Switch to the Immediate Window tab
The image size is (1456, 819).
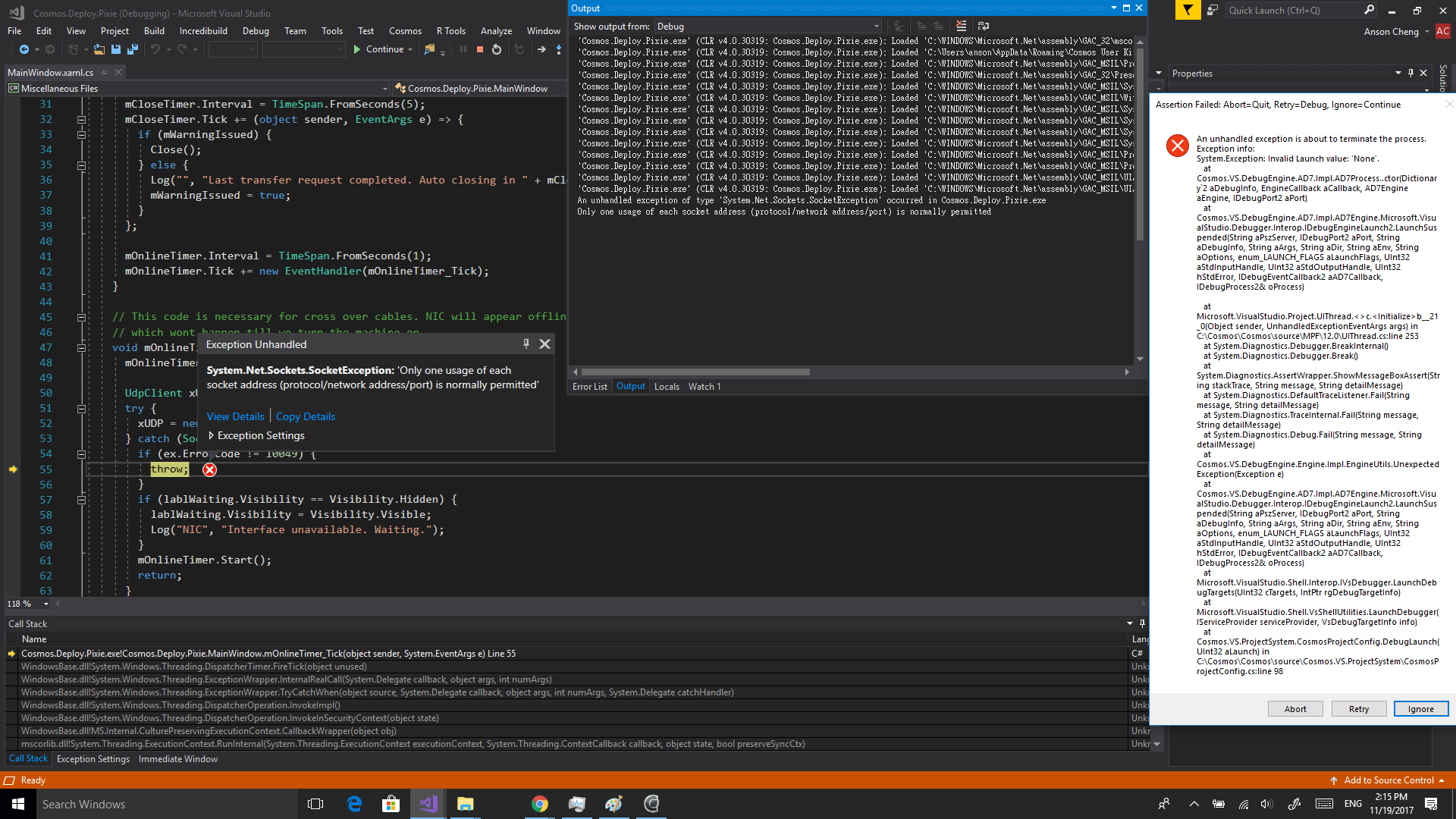[178, 759]
